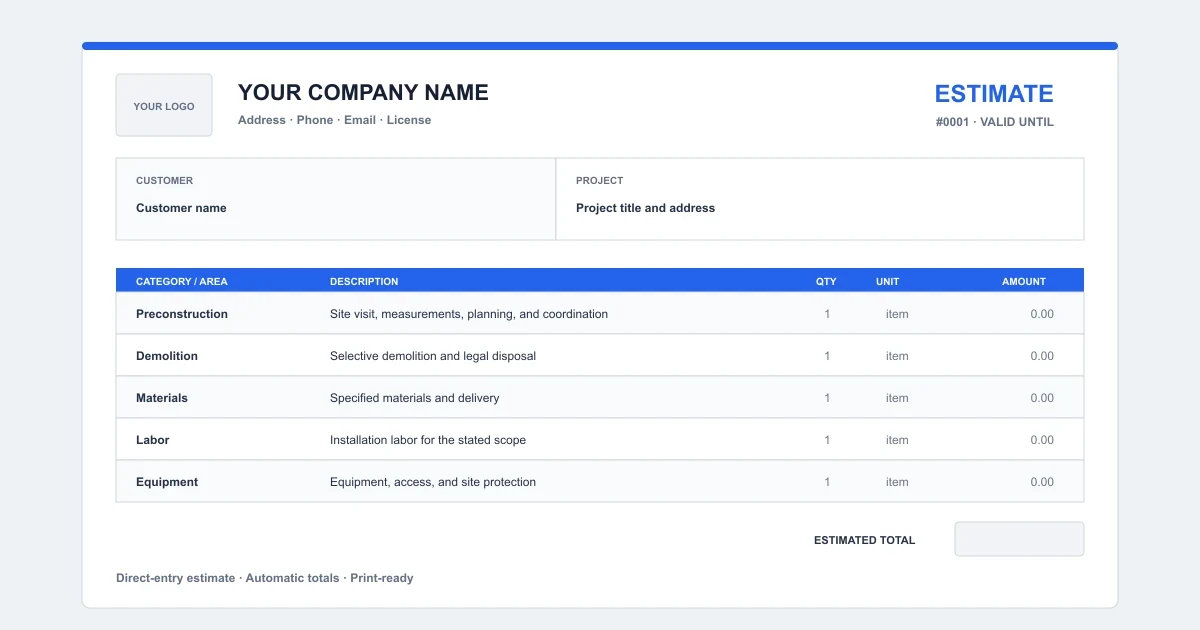Viewport: 1200px width, 630px height.
Task: Click the 0.00 amount in Equipment row
Action: tap(1042, 482)
